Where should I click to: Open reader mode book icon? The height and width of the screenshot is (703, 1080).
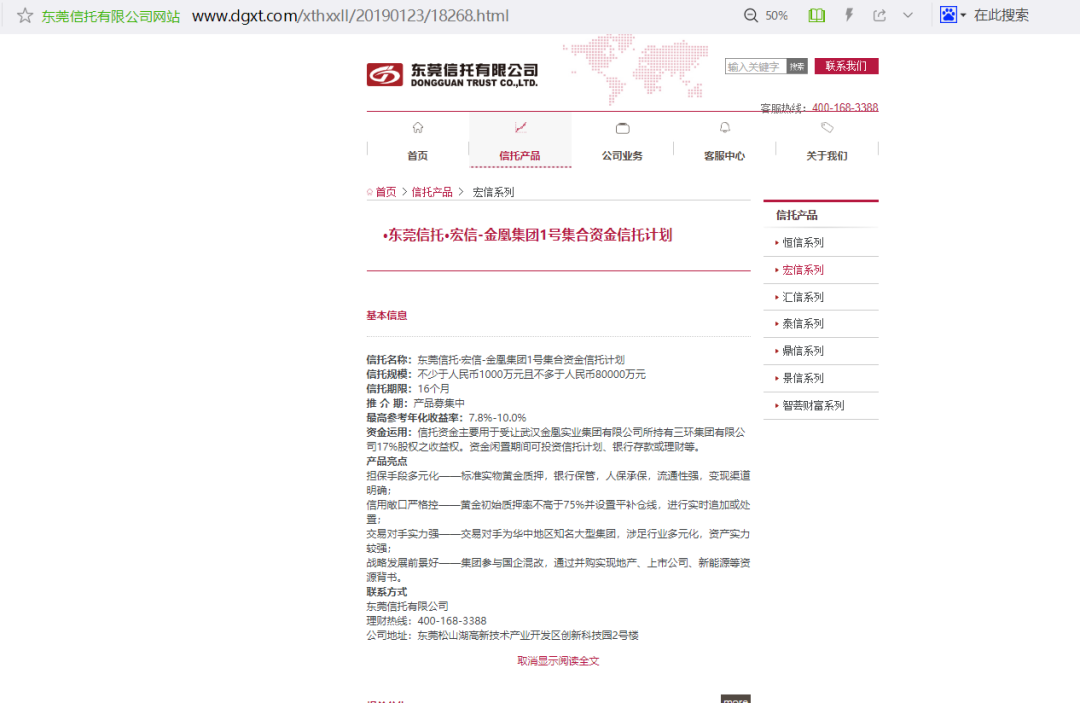click(816, 15)
